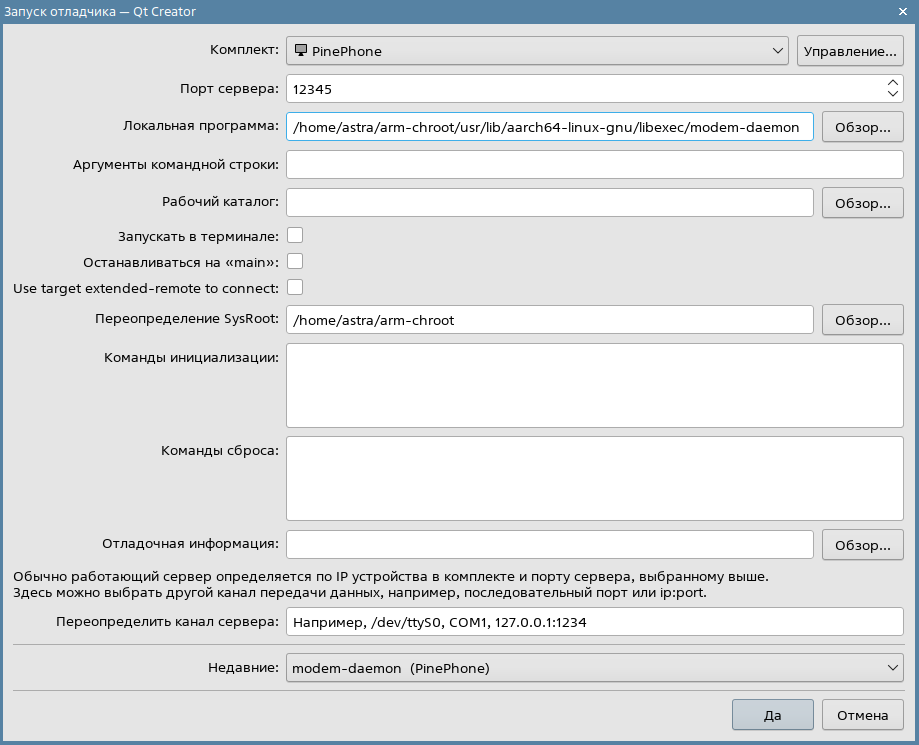Browse for the Рабочий каталог
The height and width of the screenshot is (745, 919).
(862, 203)
